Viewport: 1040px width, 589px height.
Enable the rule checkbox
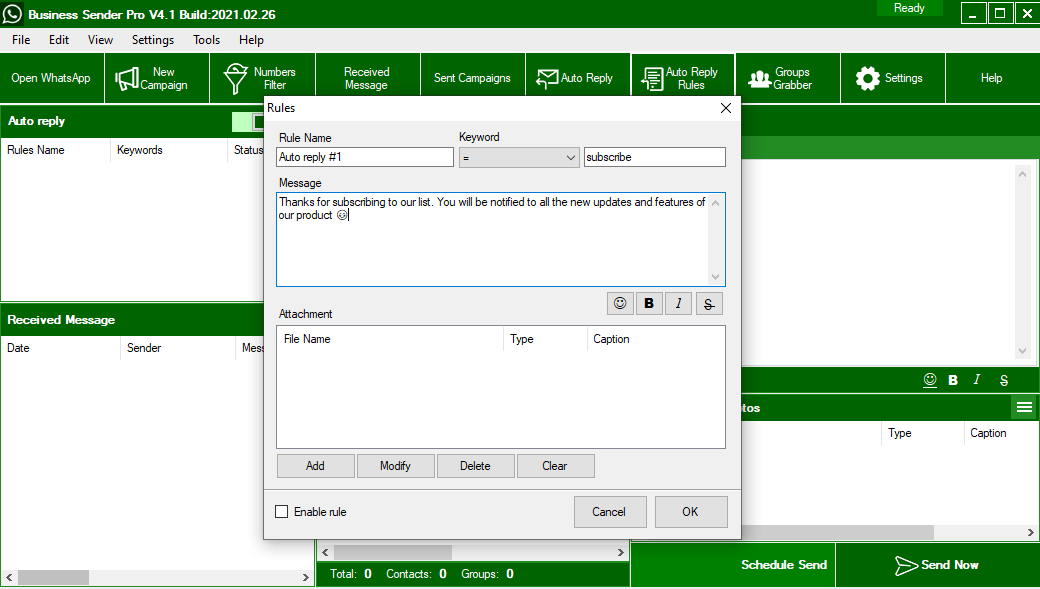281,511
